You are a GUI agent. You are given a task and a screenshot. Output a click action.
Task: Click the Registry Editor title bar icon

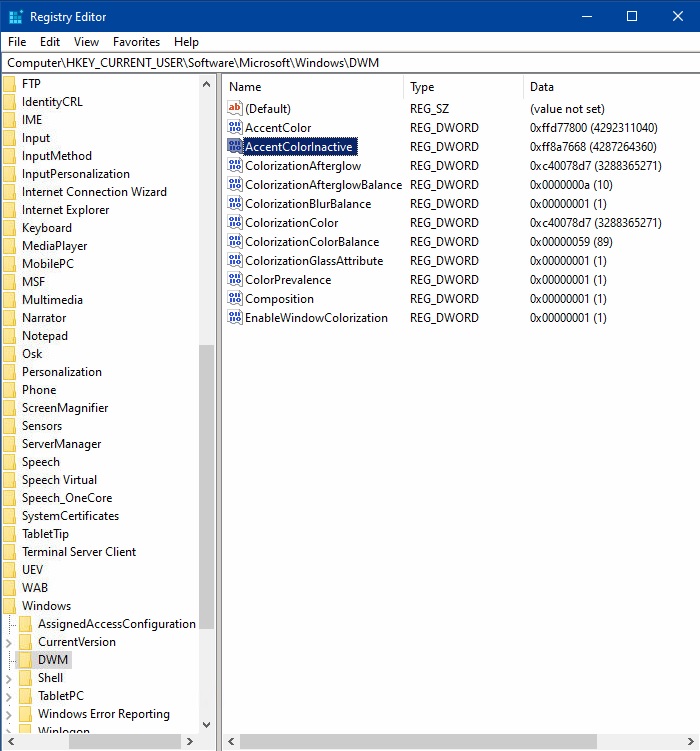tap(16, 17)
